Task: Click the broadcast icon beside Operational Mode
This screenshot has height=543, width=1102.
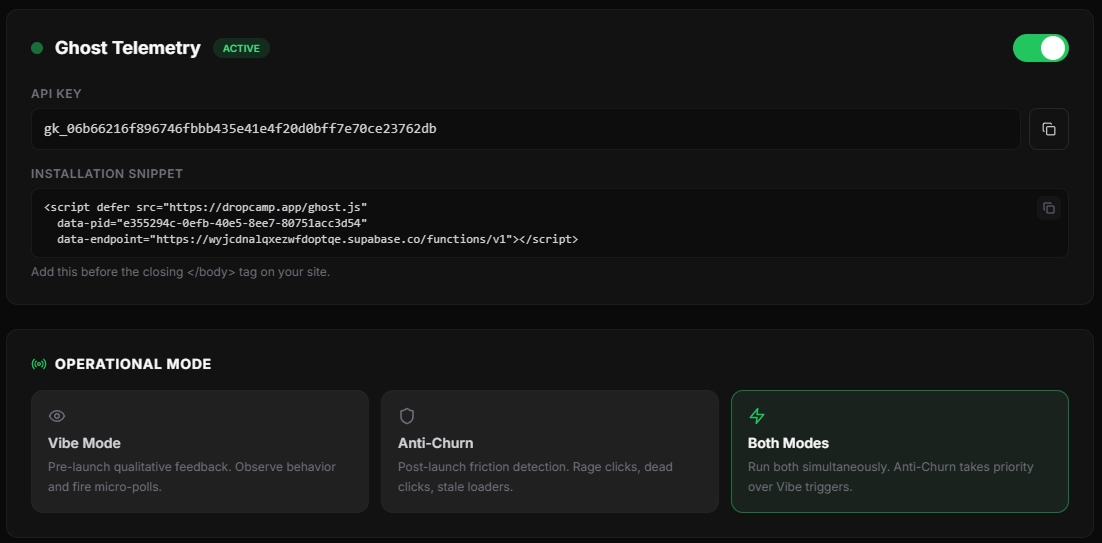Action: [39, 364]
